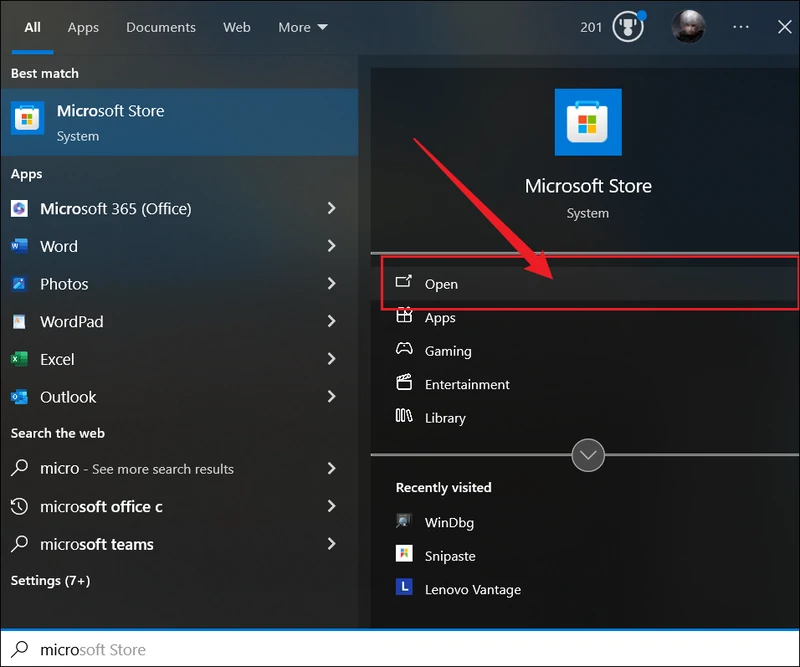Click Open to launch Microsoft Store
Viewport: 800px width, 667px height.
point(441,284)
